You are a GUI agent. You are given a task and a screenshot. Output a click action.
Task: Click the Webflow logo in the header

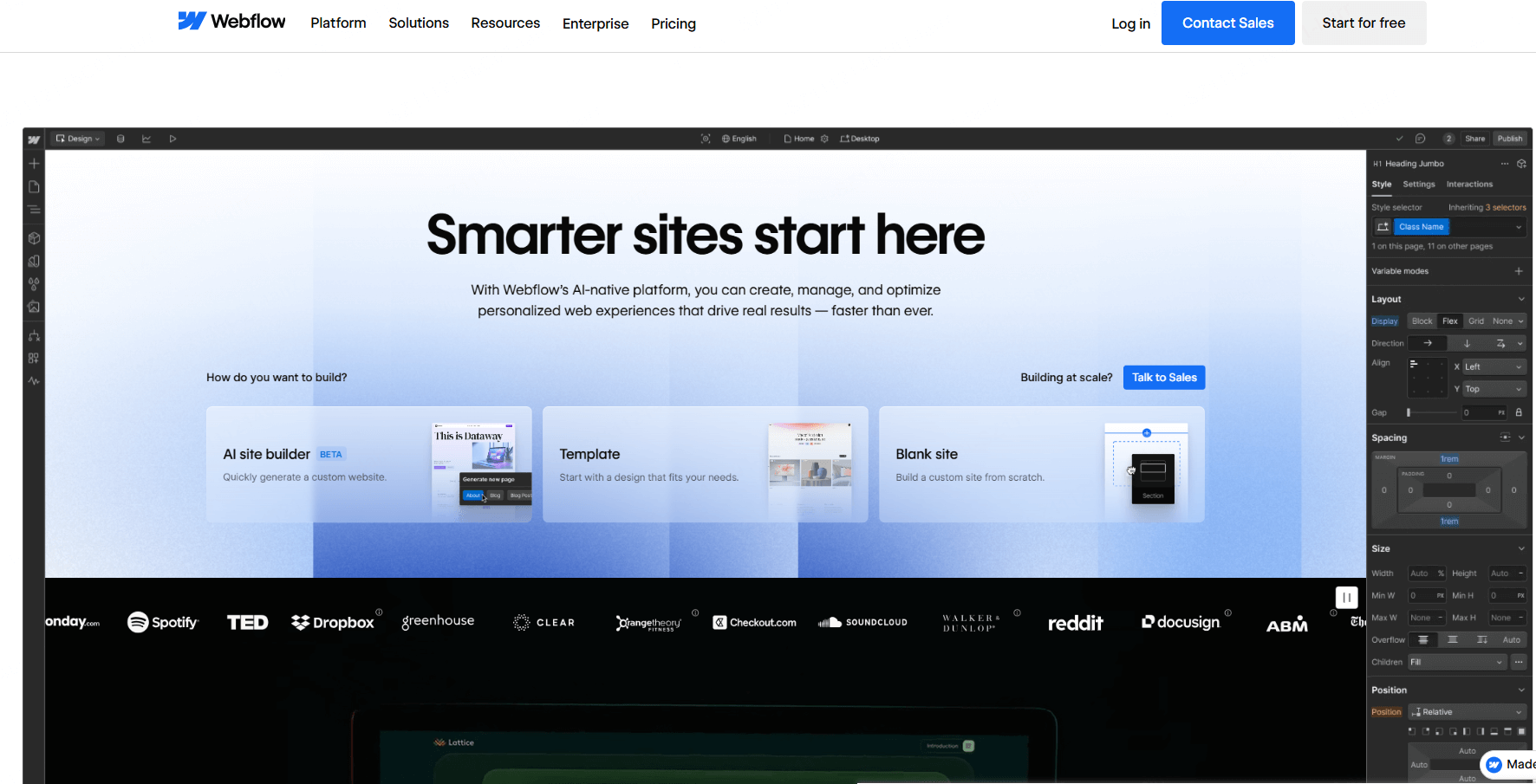[231, 22]
